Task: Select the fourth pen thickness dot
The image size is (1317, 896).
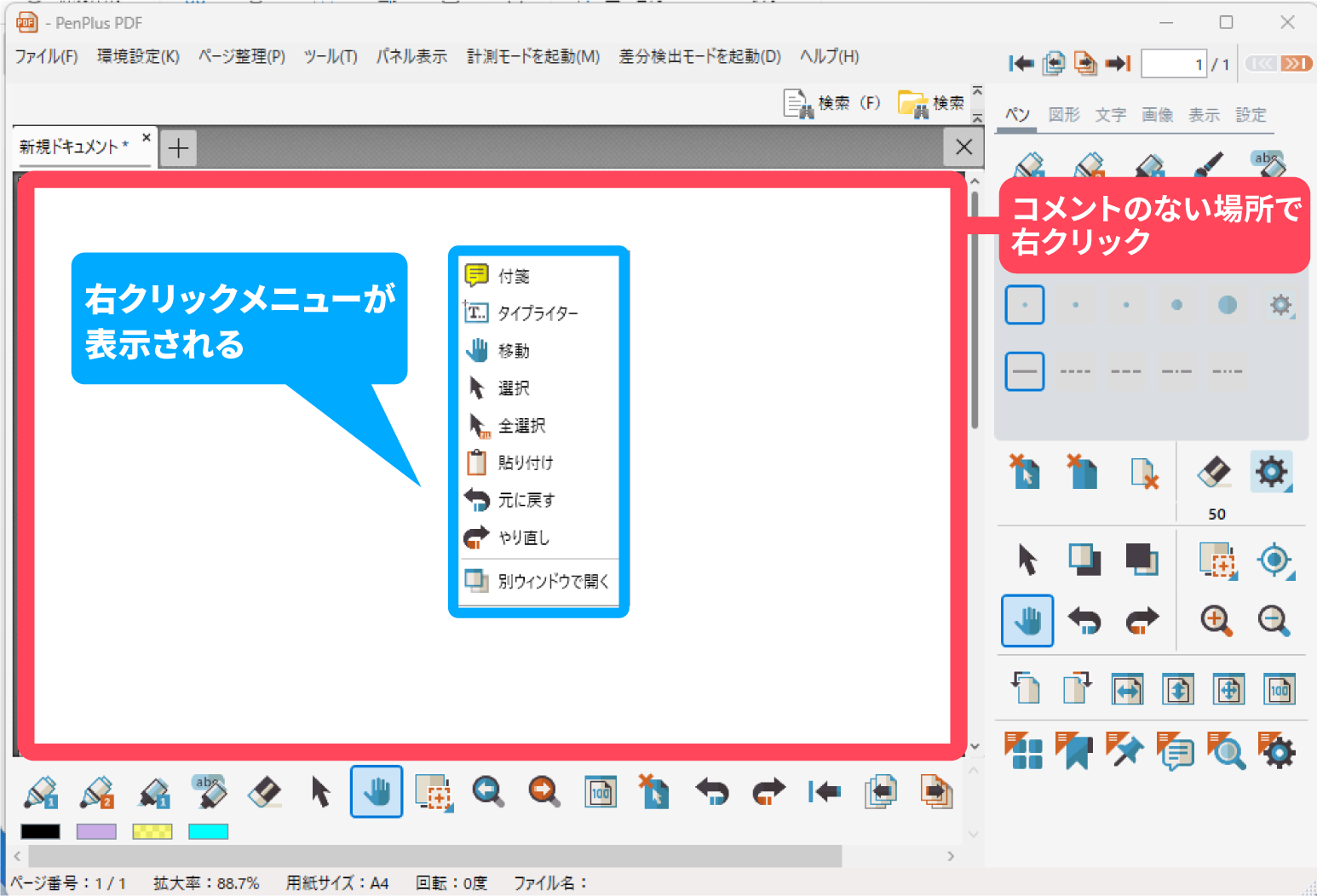Action: [x=1176, y=305]
